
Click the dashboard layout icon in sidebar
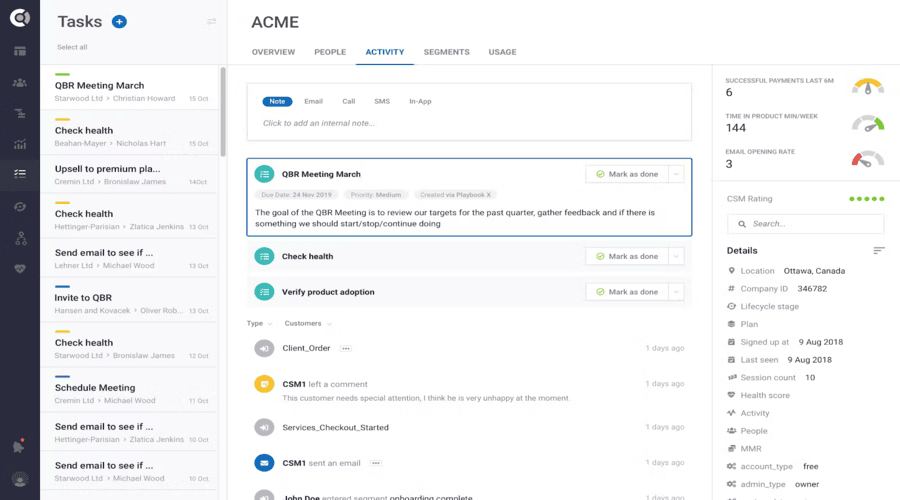pyautogui.click(x=20, y=51)
